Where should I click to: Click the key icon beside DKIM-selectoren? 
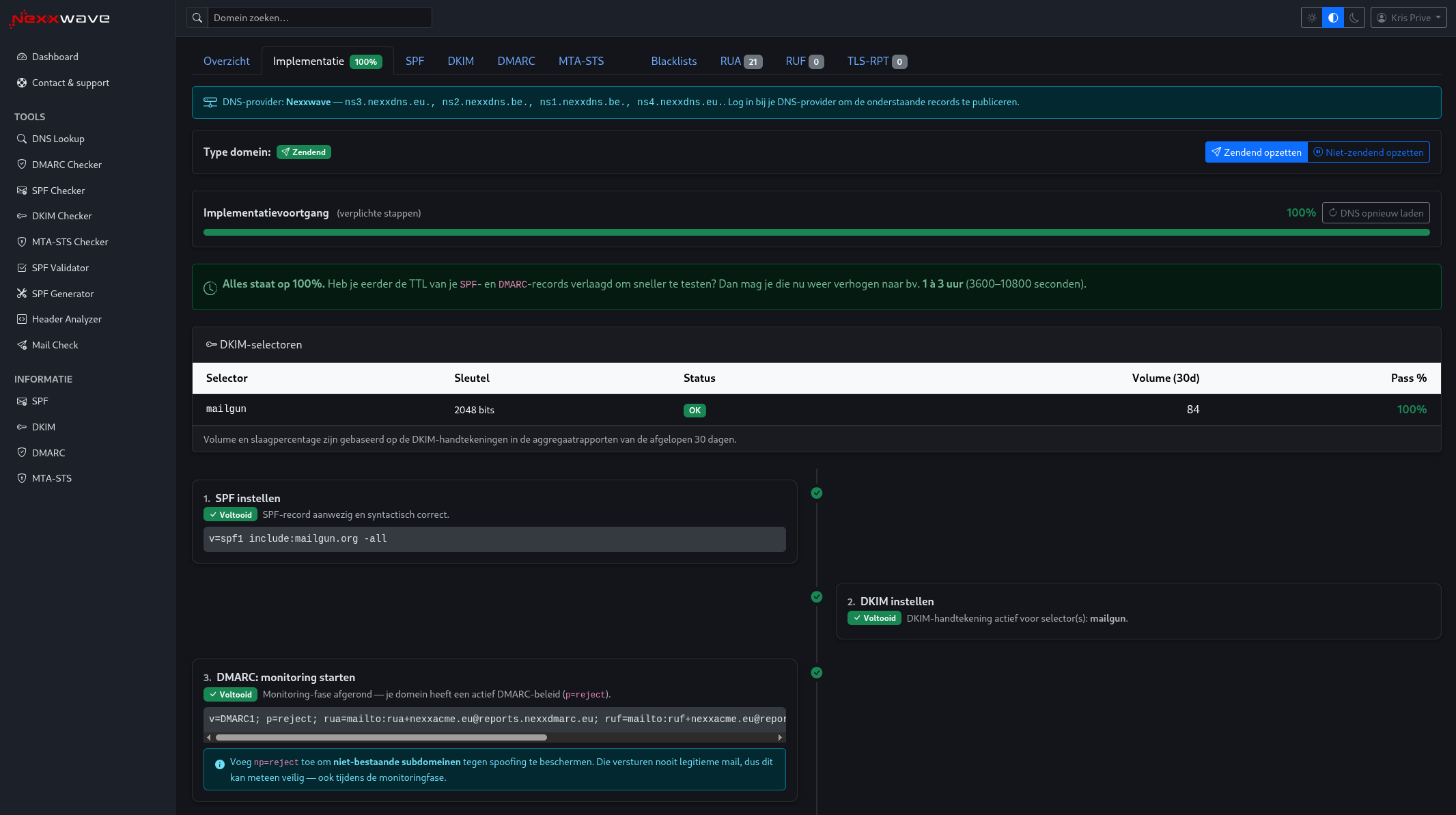click(x=211, y=344)
